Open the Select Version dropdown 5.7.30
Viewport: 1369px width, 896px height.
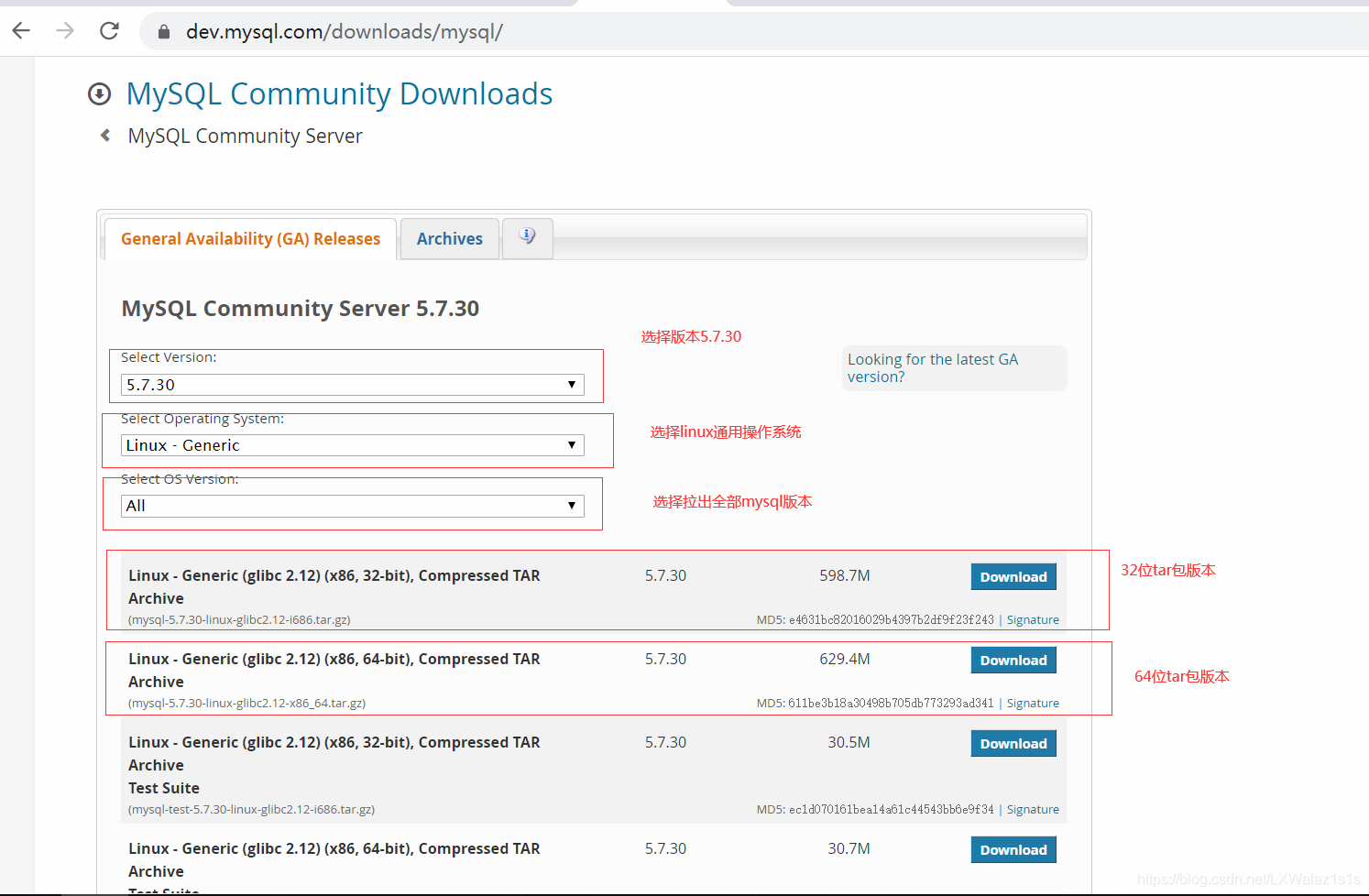[353, 385]
